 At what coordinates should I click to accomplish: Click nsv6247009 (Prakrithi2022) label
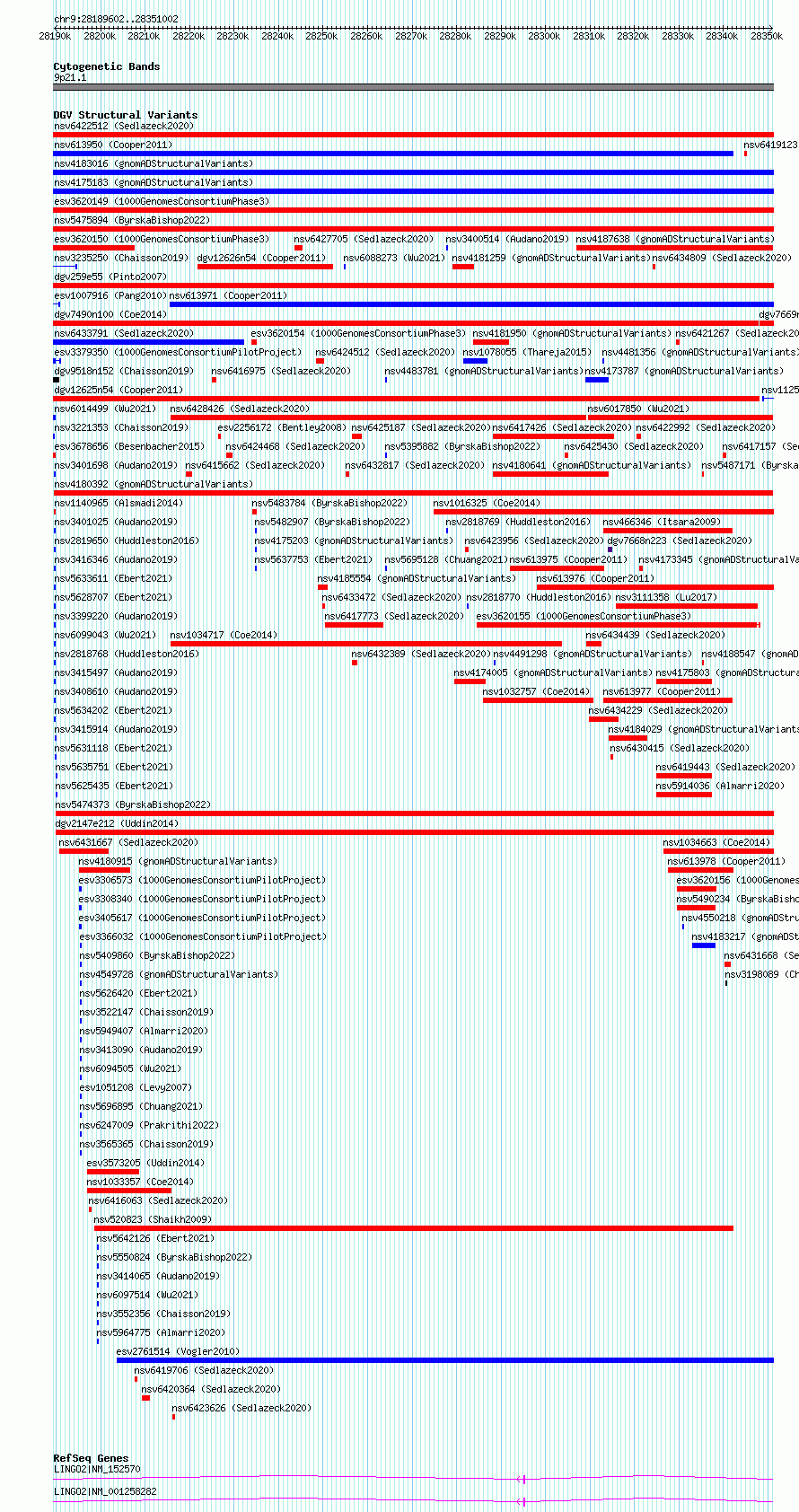coord(149,1125)
